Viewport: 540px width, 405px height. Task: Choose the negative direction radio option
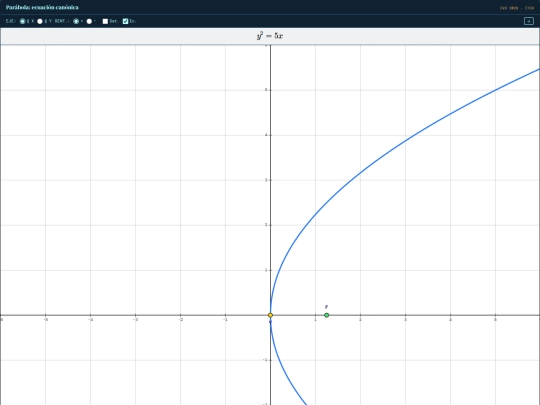pyautogui.click(x=89, y=21)
